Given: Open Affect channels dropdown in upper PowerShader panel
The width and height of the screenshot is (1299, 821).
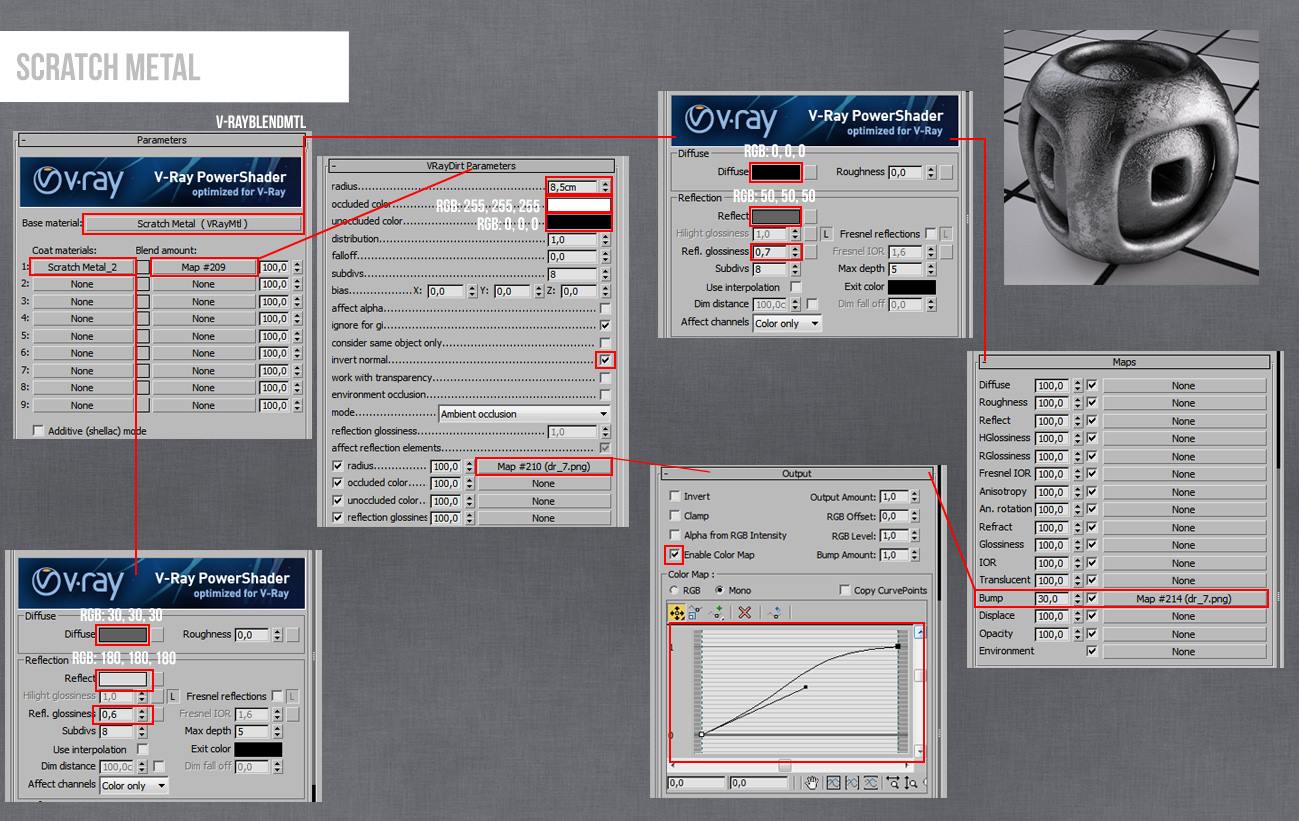Looking at the screenshot, I should click(787, 323).
